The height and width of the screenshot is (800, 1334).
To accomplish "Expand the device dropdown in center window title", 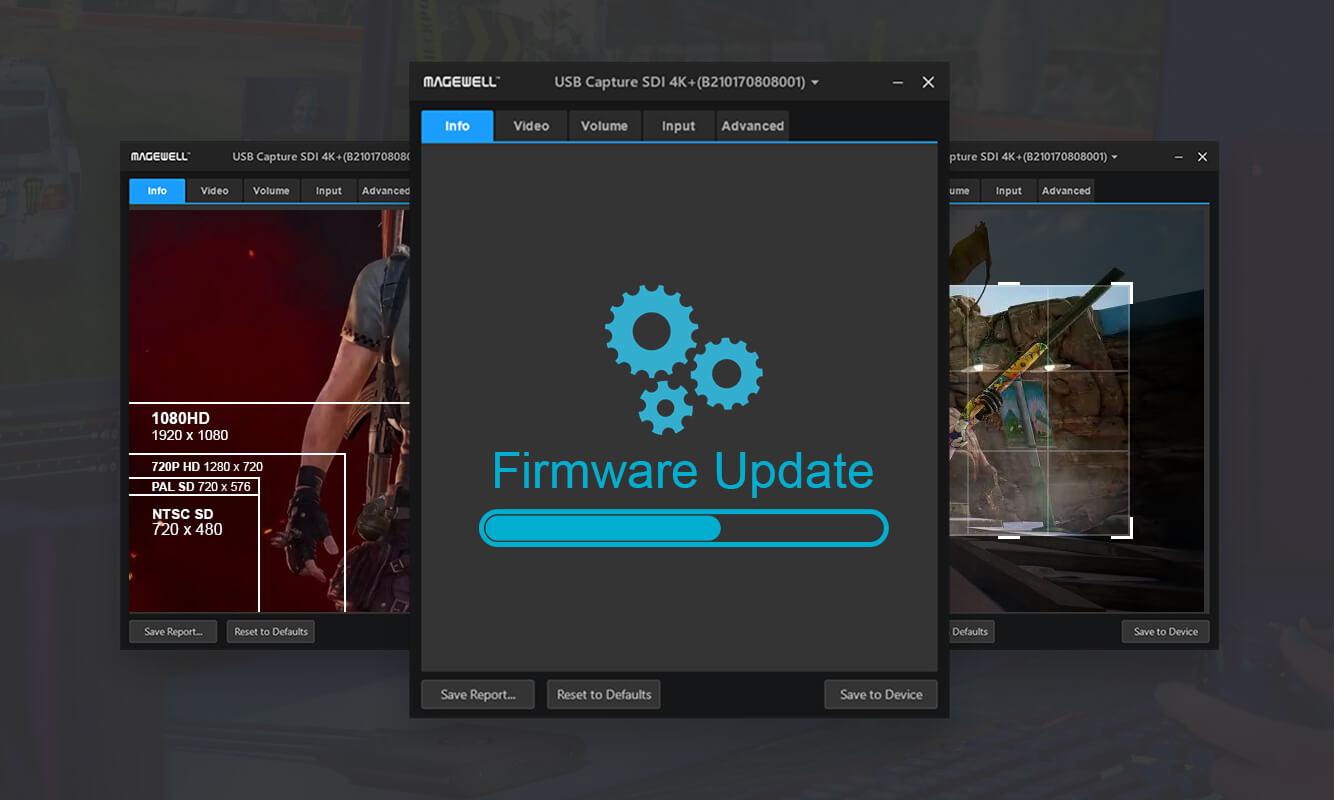I will point(815,82).
